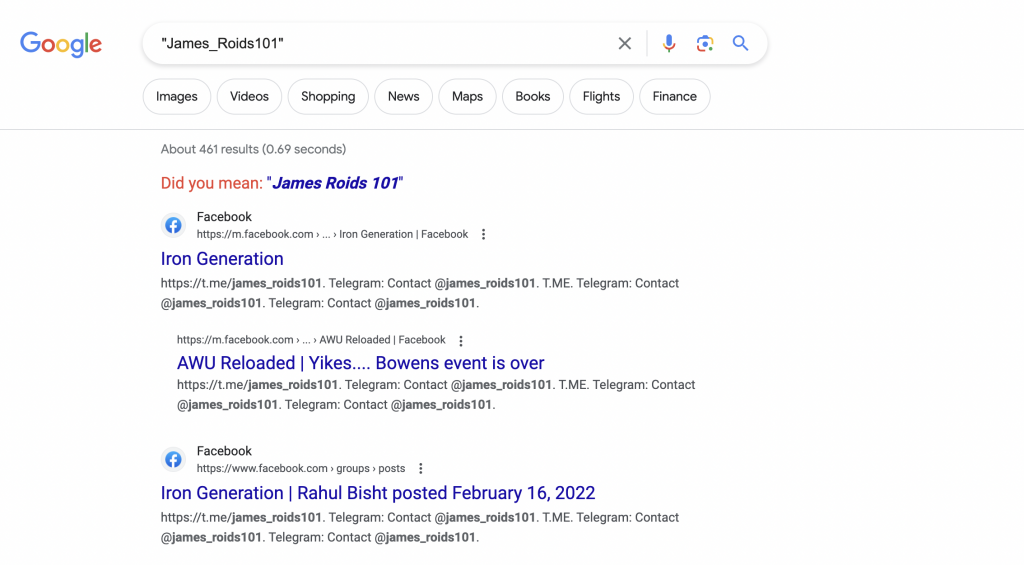Select the News filter chip
The width and height of the screenshot is (1024, 565).
(404, 97)
